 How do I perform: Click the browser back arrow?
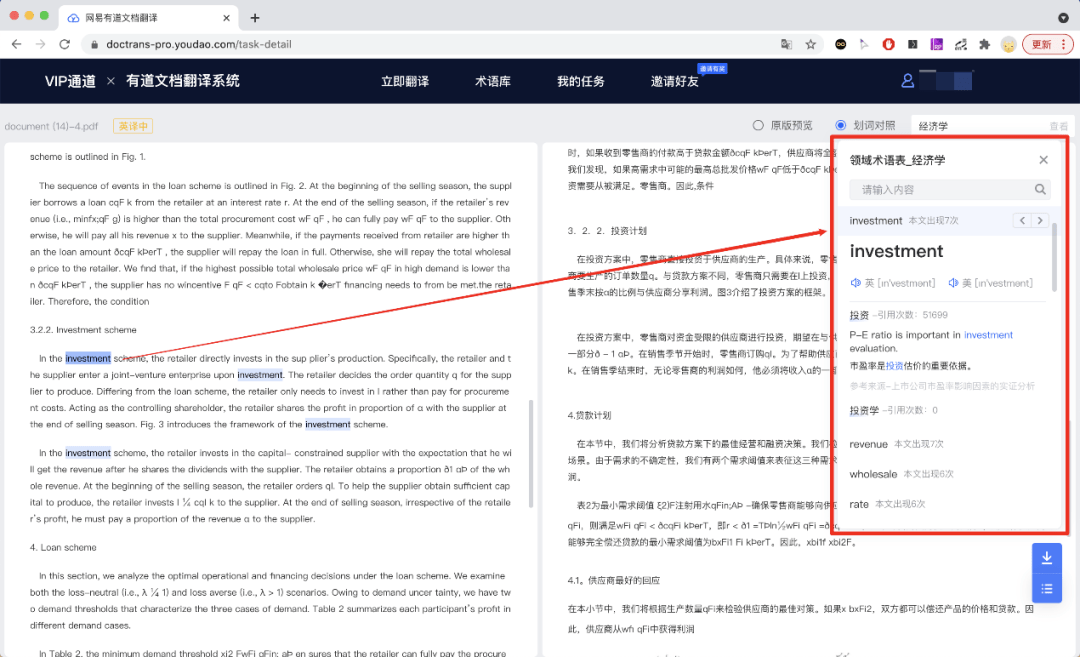click(17, 44)
